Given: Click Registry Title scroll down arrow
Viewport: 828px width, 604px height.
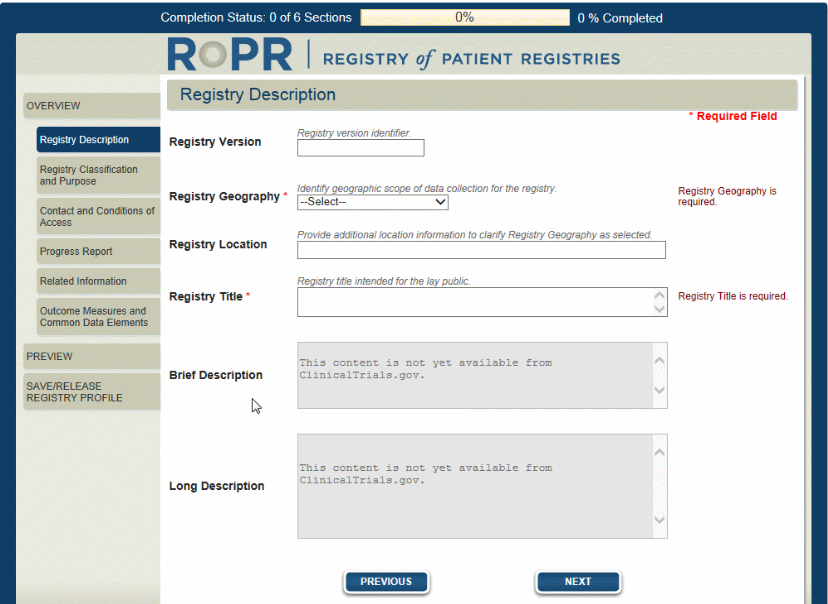Looking at the screenshot, I should (660, 309).
